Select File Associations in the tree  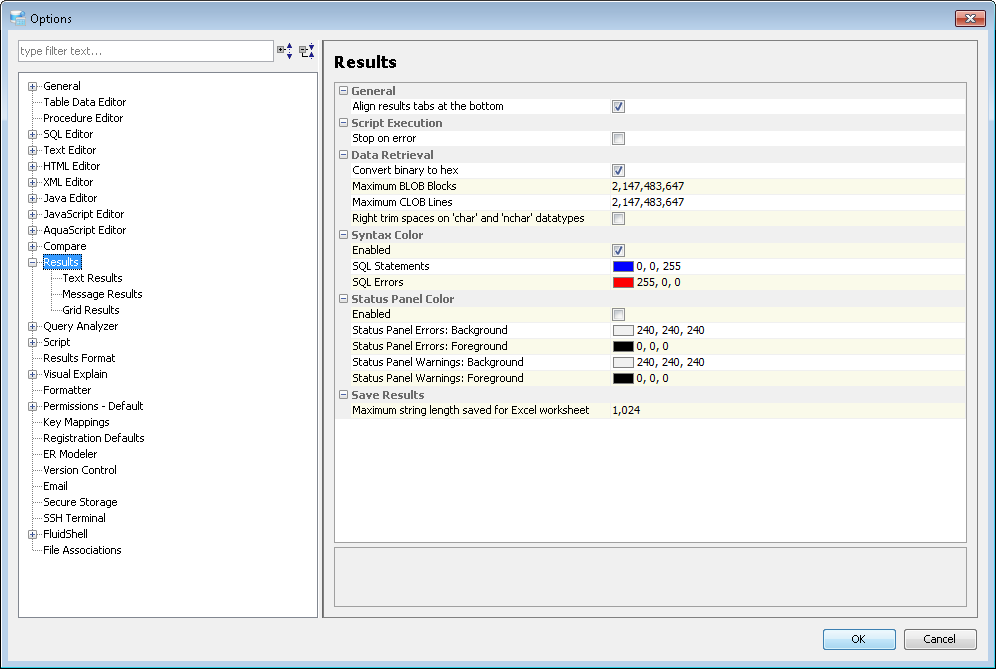pos(83,550)
